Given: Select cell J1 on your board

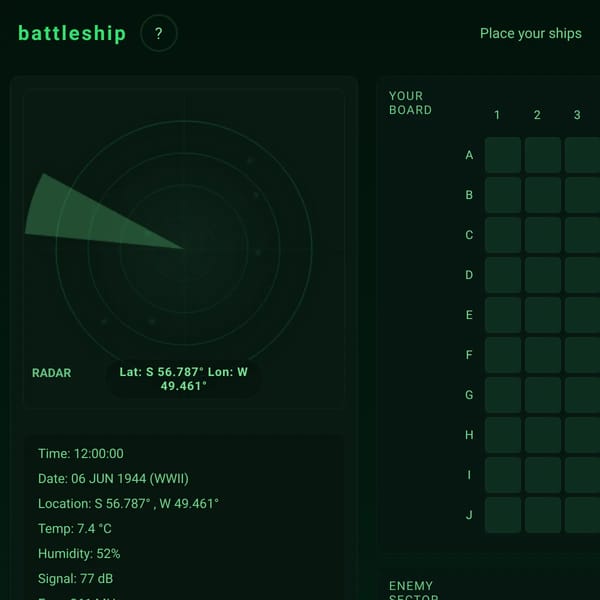Looking at the screenshot, I should pyautogui.click(x=503, y=515).
